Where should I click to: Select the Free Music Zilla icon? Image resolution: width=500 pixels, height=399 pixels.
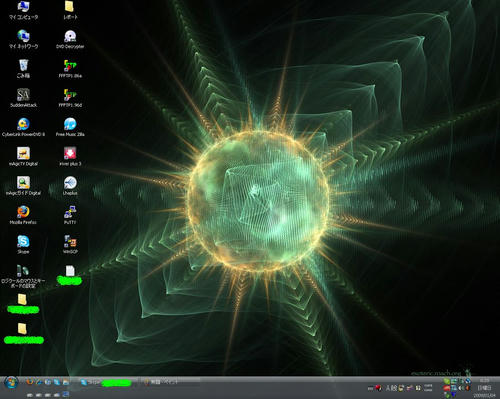click(70, 127)
